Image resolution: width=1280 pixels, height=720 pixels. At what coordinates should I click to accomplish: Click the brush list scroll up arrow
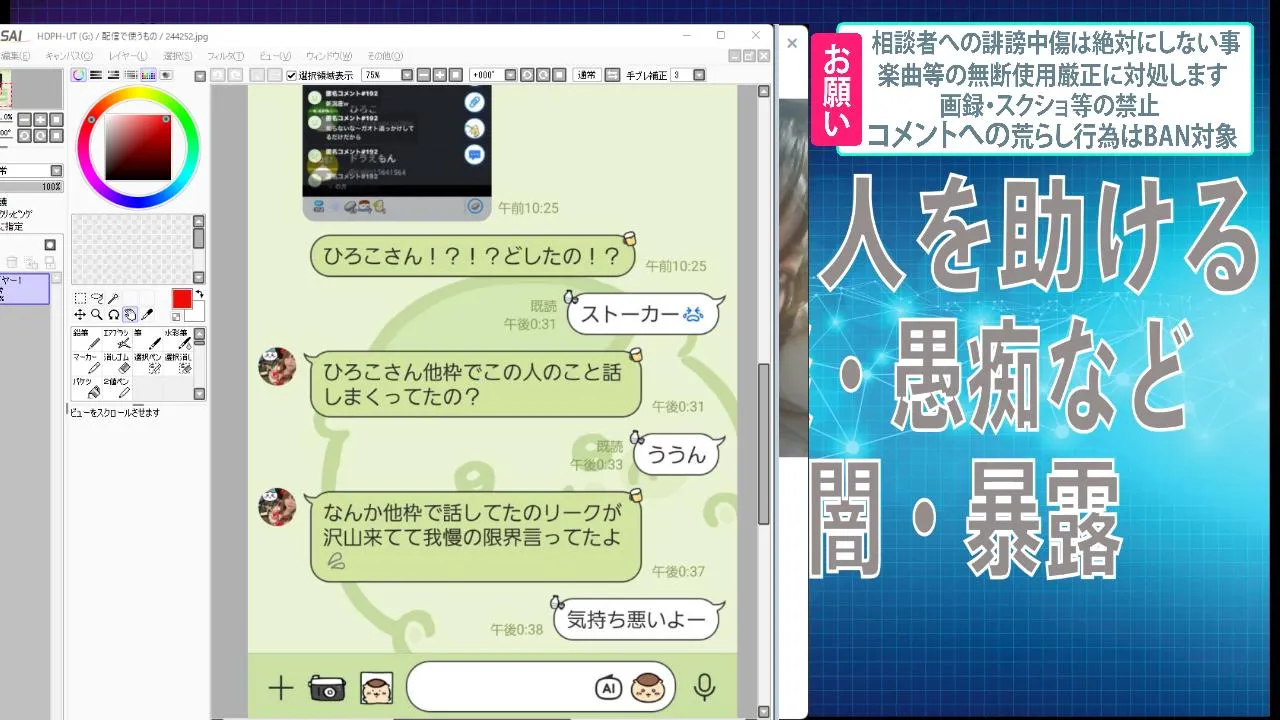point(199,334)
